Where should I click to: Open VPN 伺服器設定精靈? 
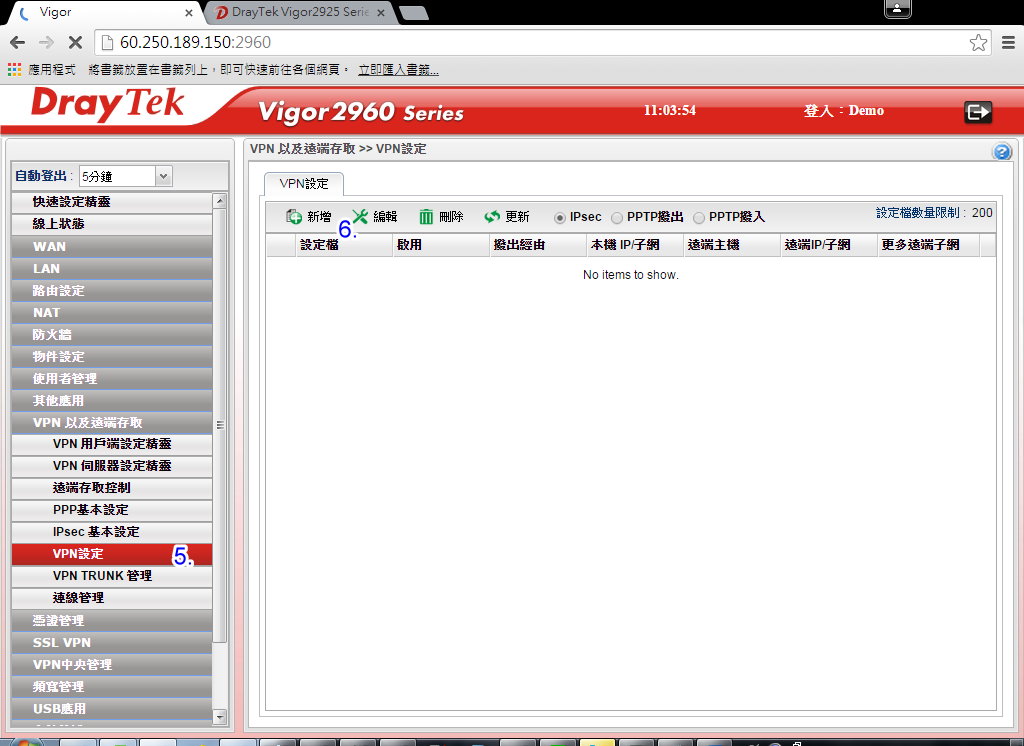pos(112,466)
